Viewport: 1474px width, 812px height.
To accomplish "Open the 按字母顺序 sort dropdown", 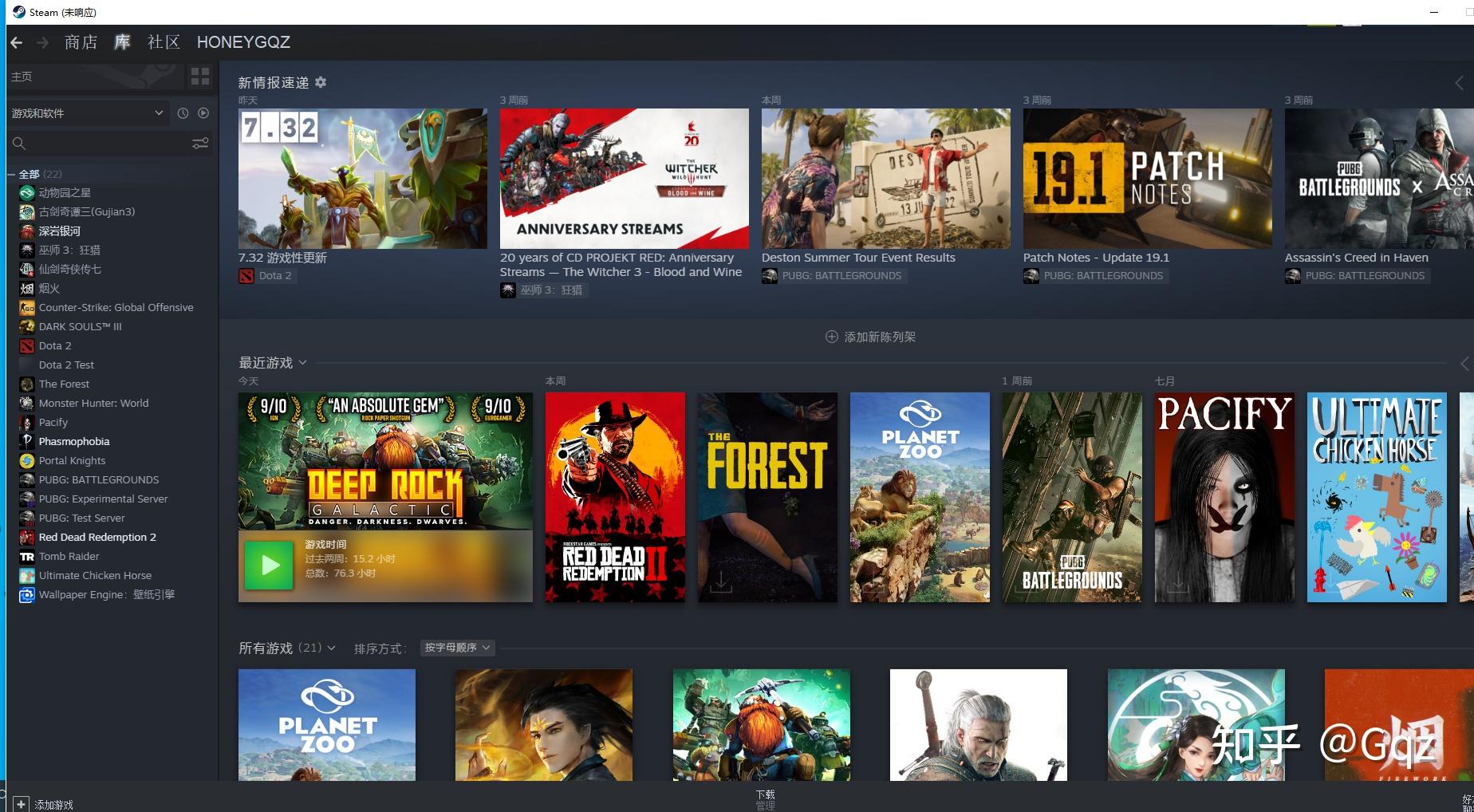I will click(458, 648).
